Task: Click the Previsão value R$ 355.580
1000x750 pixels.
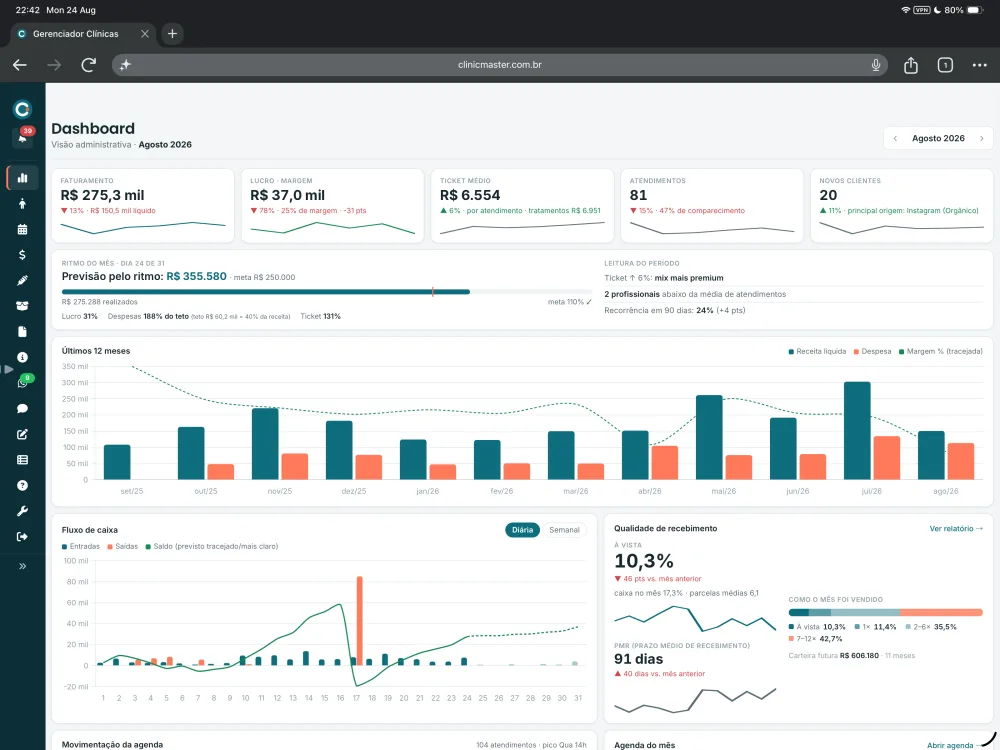Action: click(x=196, y=276)
